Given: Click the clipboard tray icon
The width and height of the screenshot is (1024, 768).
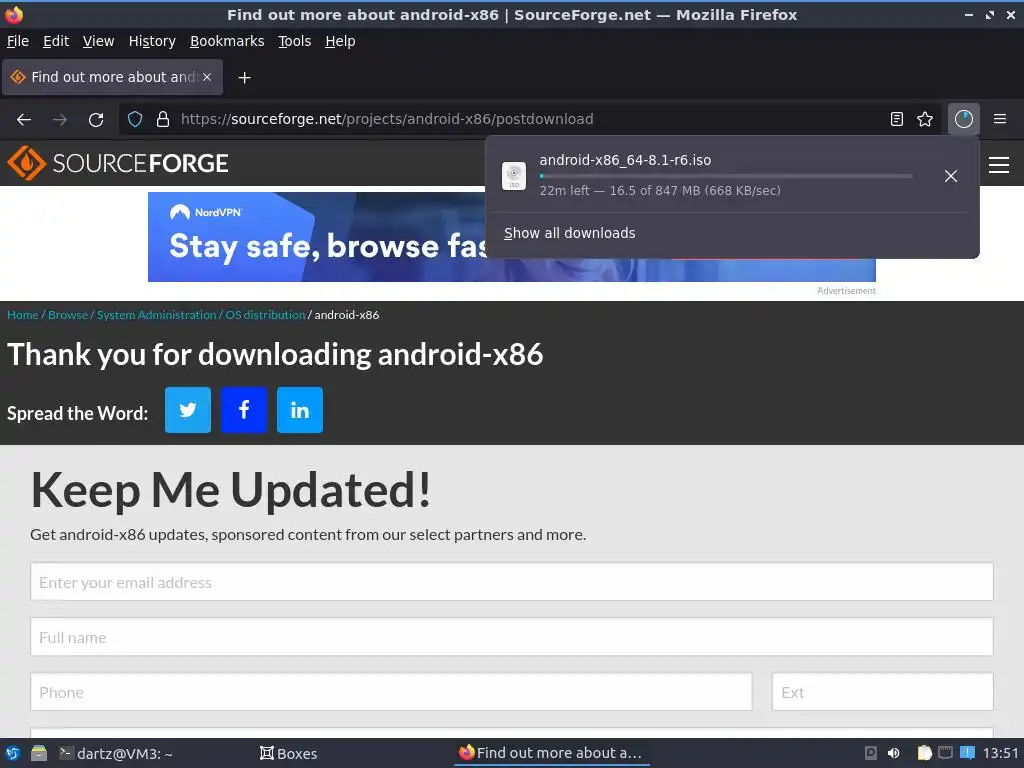Looking at the screenshot, I should click(924, 753).
